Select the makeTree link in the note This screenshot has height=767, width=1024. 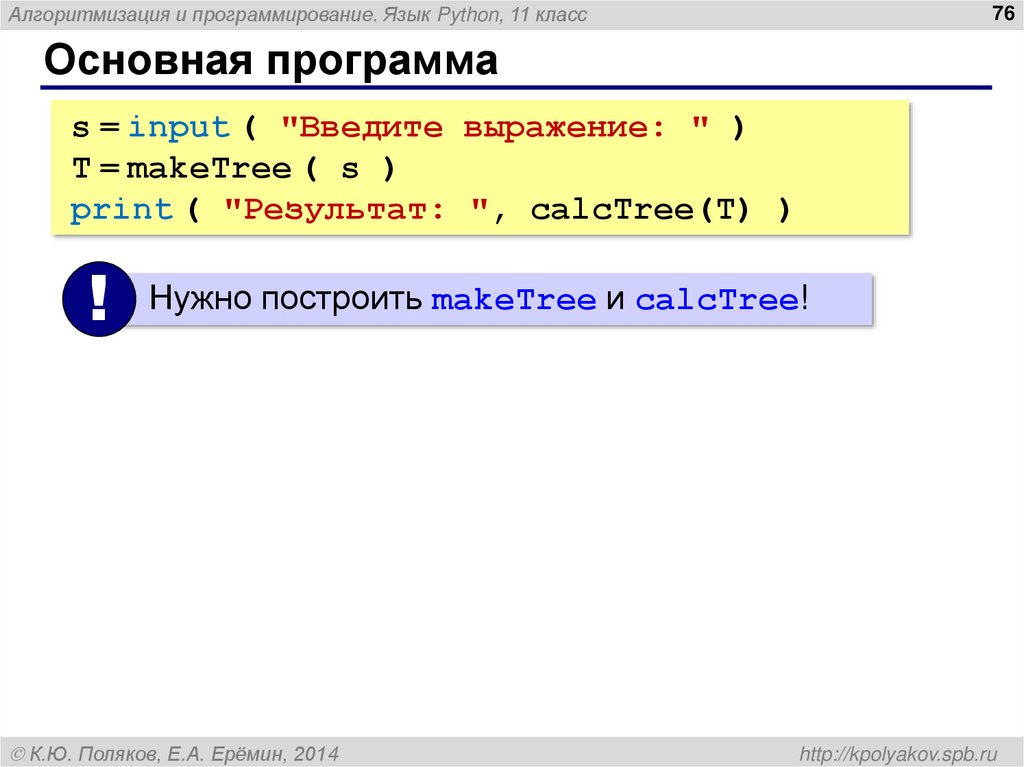click(x=514, y=297)
